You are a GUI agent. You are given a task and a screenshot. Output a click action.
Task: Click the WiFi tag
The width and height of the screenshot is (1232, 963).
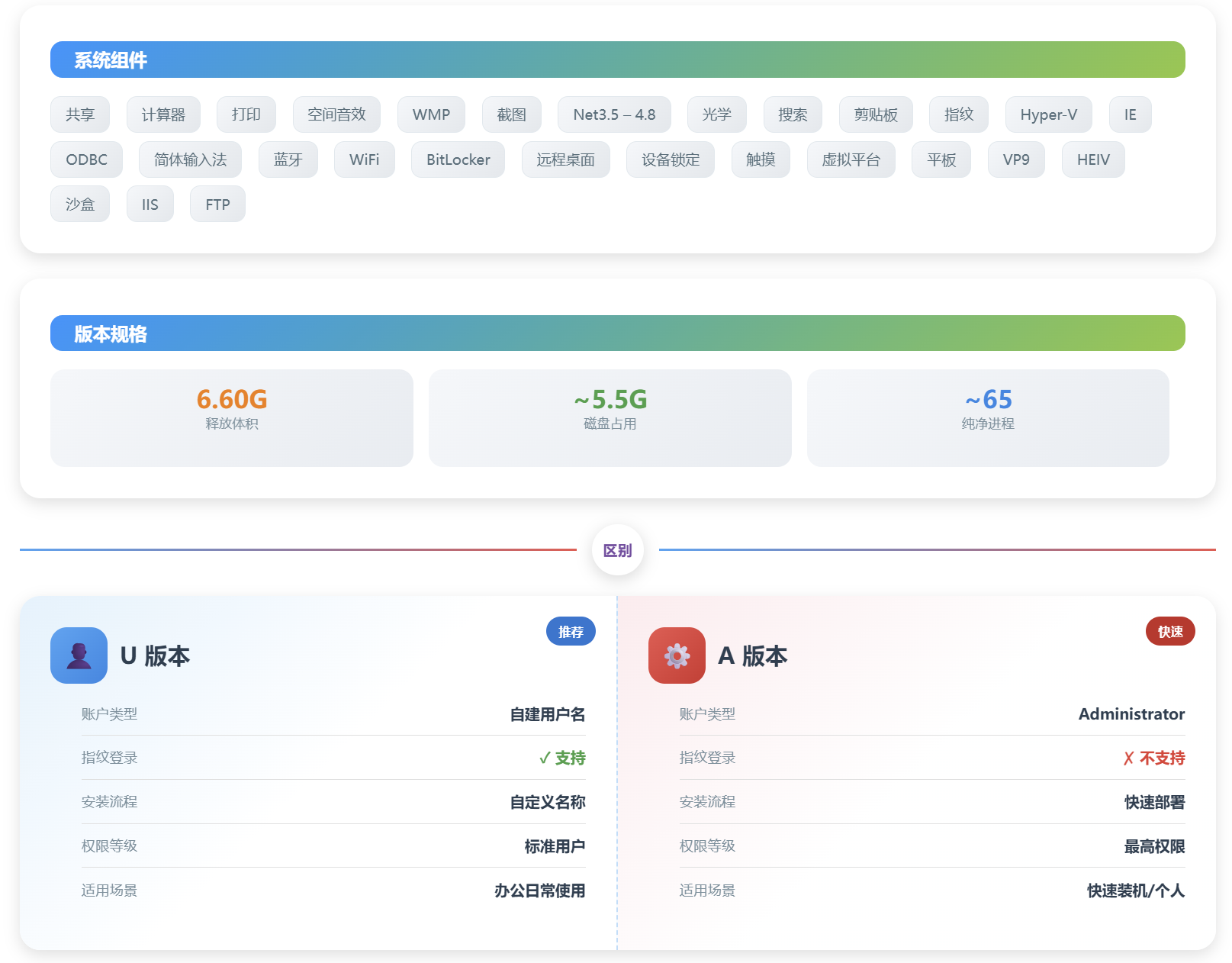pos(365,159)
